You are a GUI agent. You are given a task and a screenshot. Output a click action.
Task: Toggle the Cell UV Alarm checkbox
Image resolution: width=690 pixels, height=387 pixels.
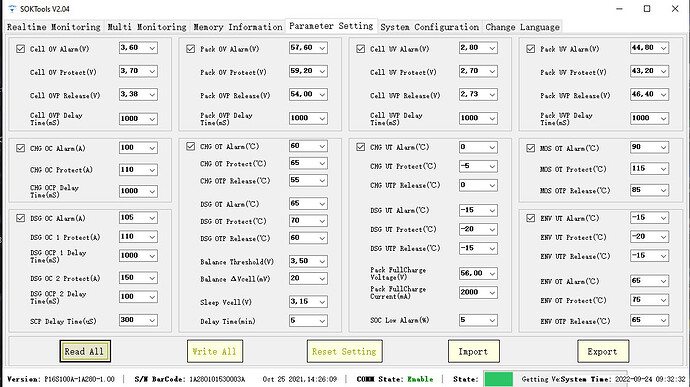pos(360,49)
